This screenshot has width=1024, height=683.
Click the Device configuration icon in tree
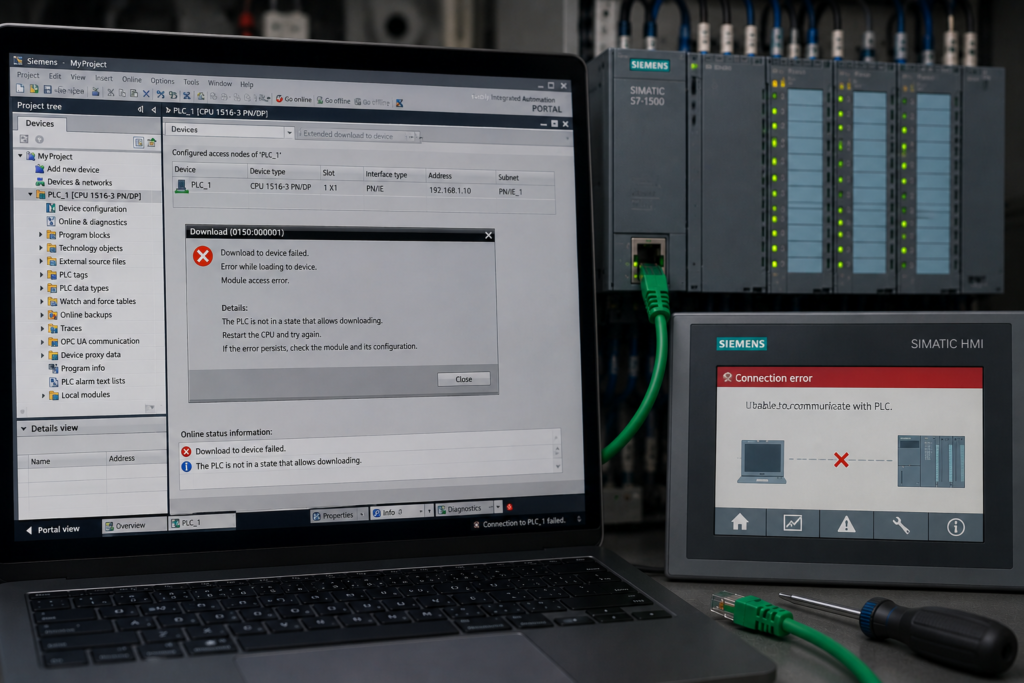point(51,208)
